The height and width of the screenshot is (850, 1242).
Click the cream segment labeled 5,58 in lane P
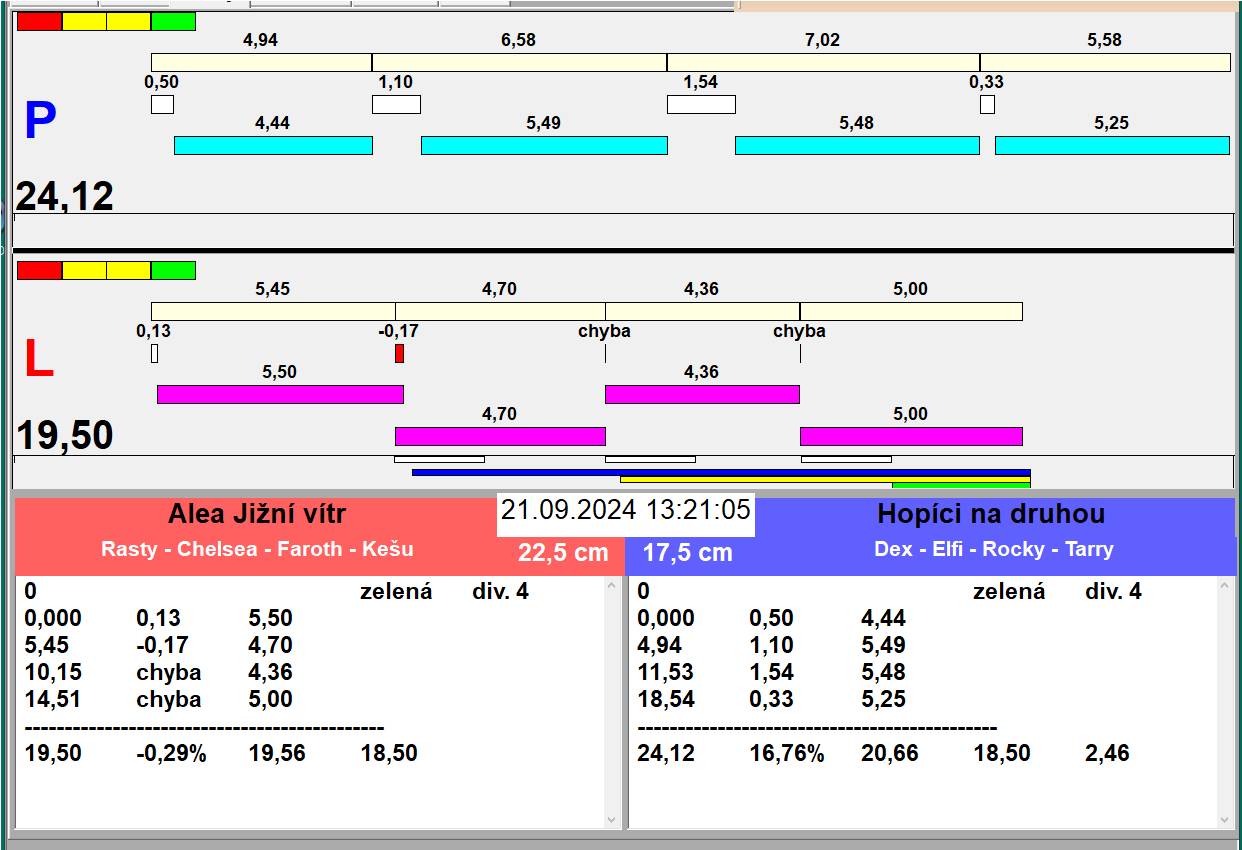tap(1105, 62)
